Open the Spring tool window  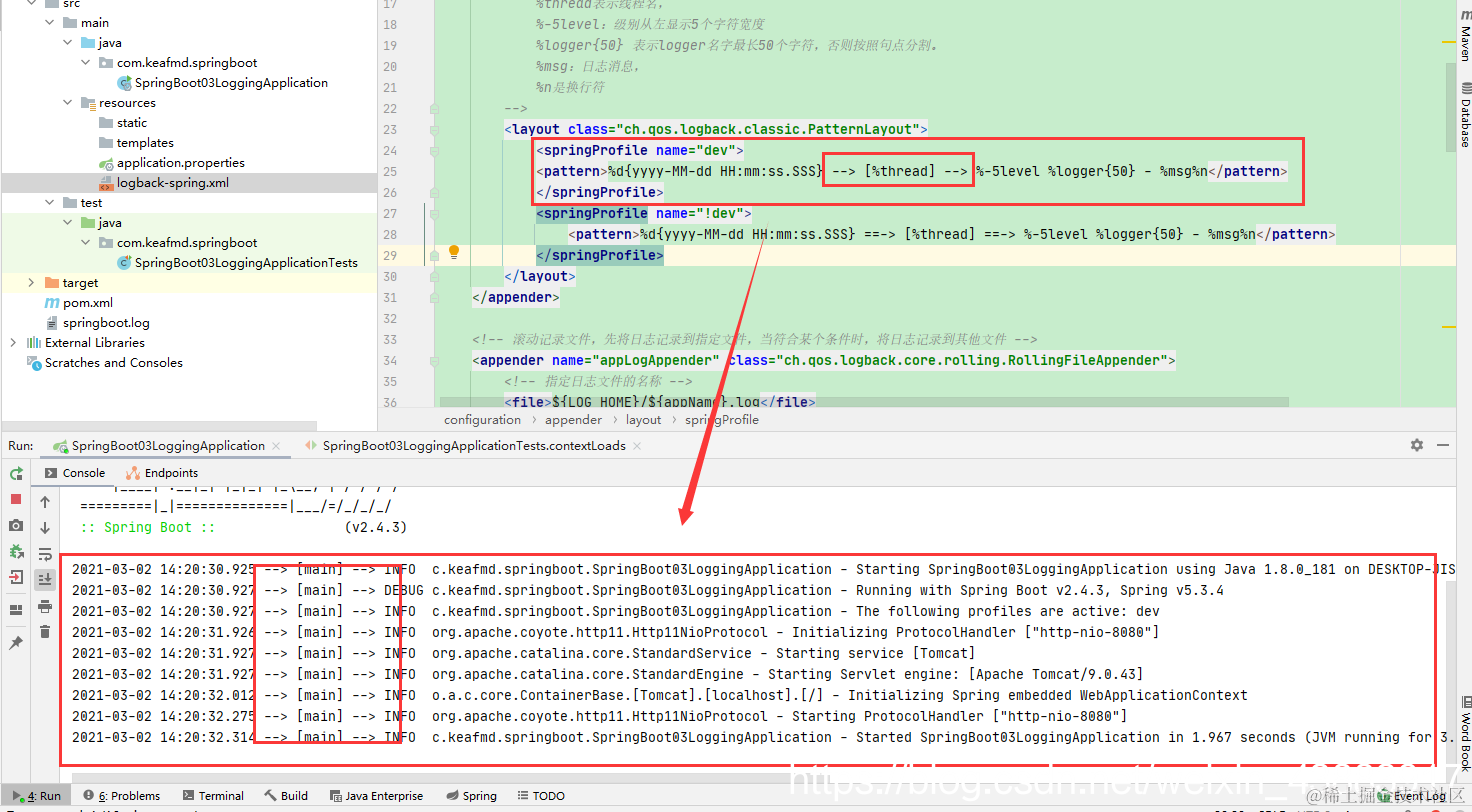tap(471, 796)
